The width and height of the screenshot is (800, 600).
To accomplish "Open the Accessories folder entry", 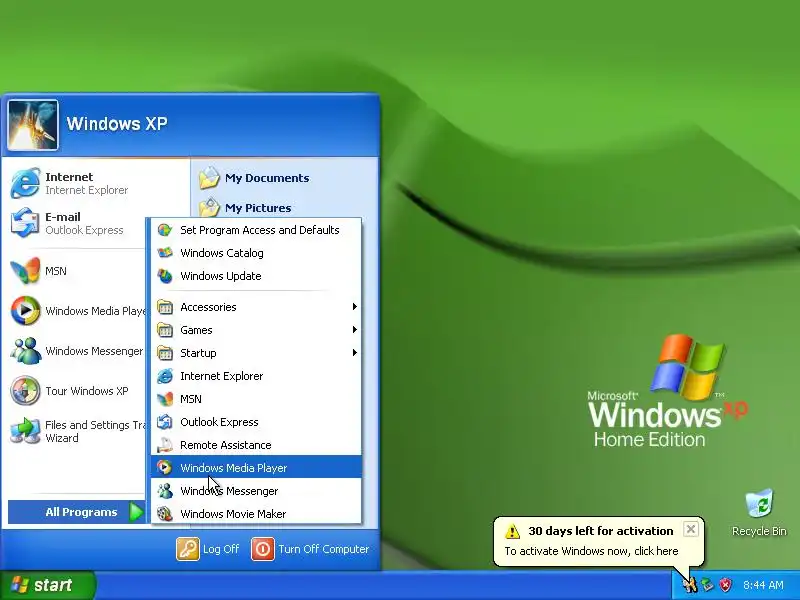I will pos(256,307).
